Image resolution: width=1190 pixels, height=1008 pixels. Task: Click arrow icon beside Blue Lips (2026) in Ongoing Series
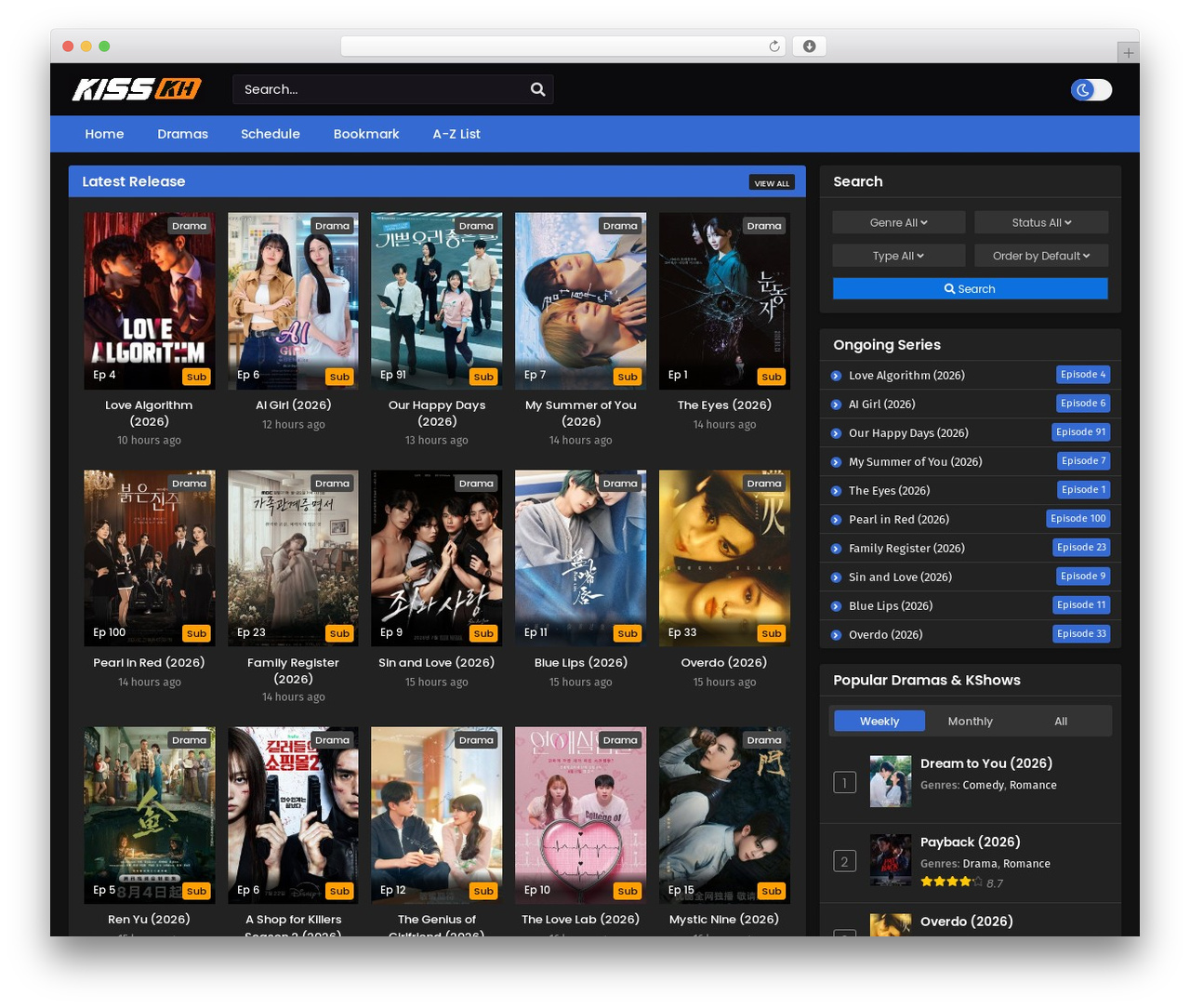click(x=837, y=606)
